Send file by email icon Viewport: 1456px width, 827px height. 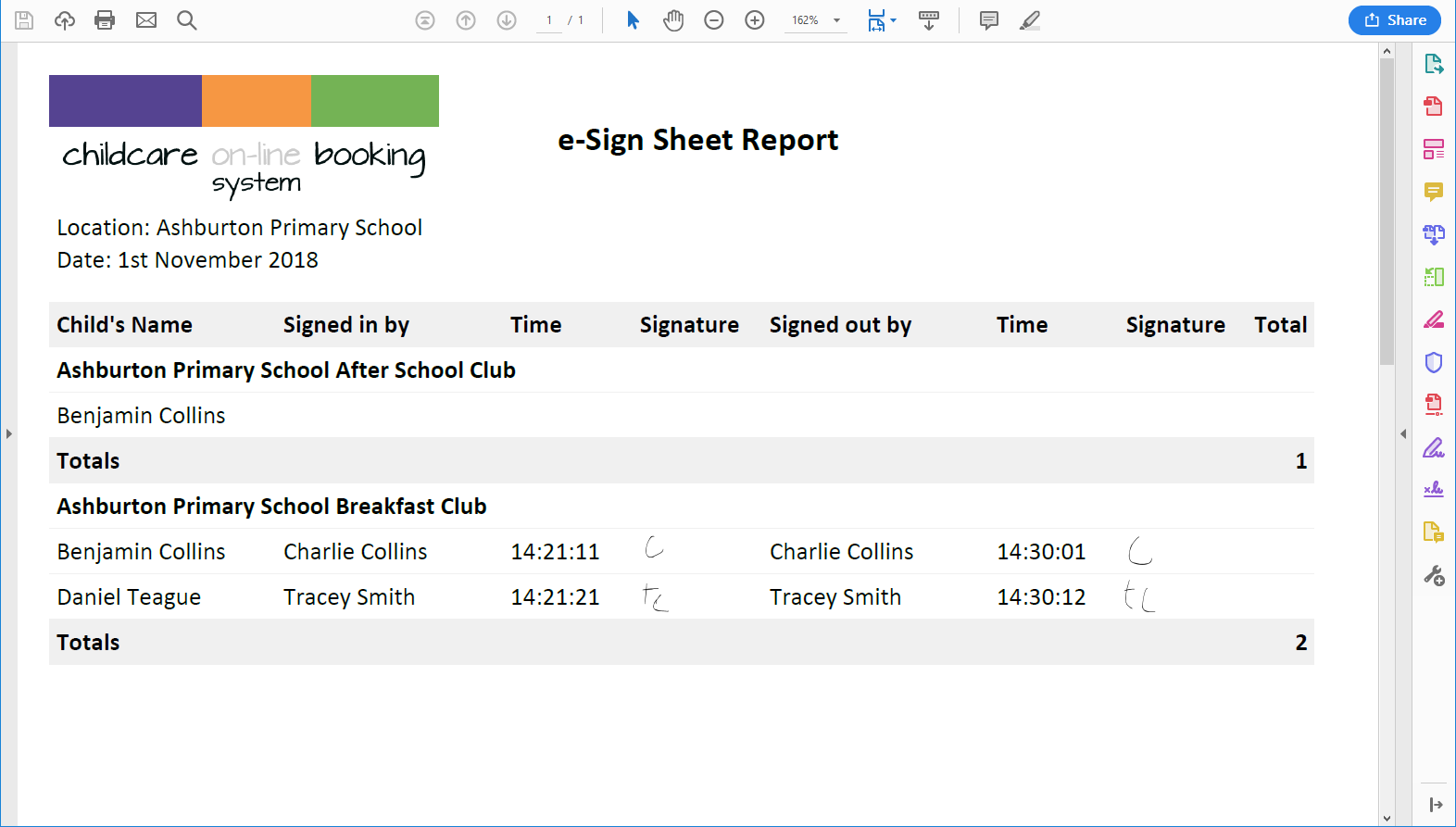click(x=146, y=20)
